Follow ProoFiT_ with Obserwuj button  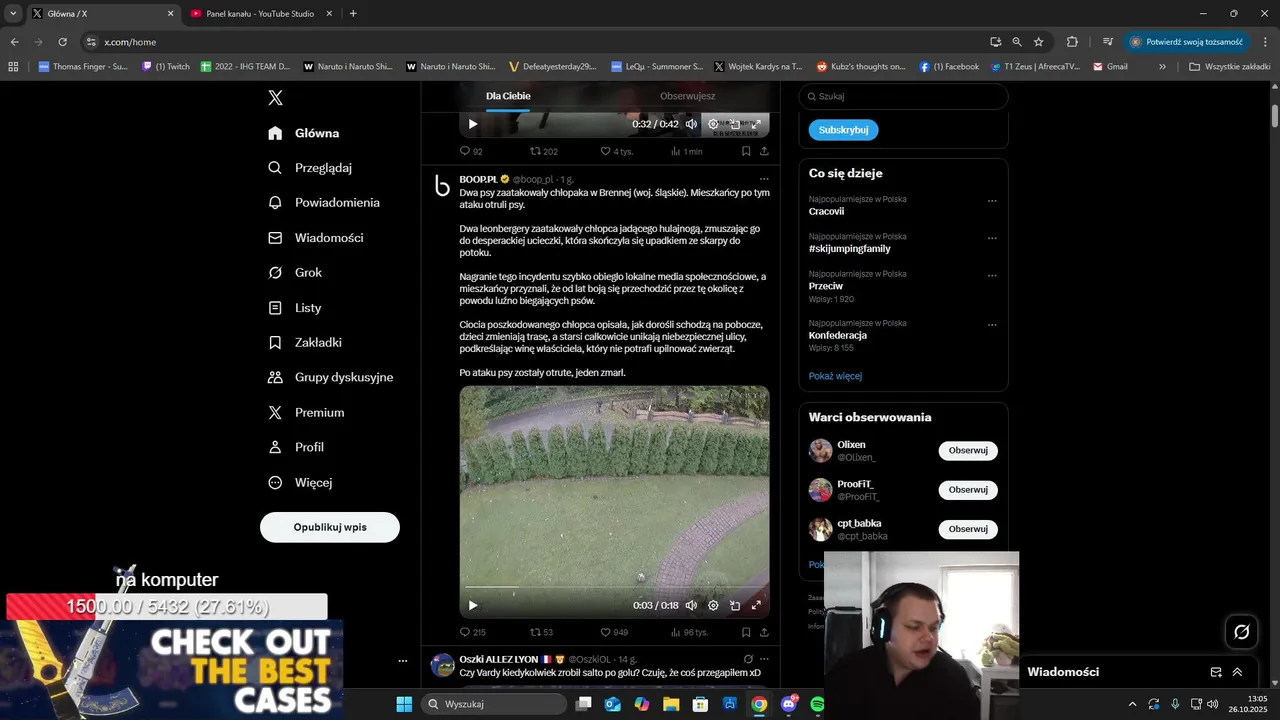coord(968,490)
